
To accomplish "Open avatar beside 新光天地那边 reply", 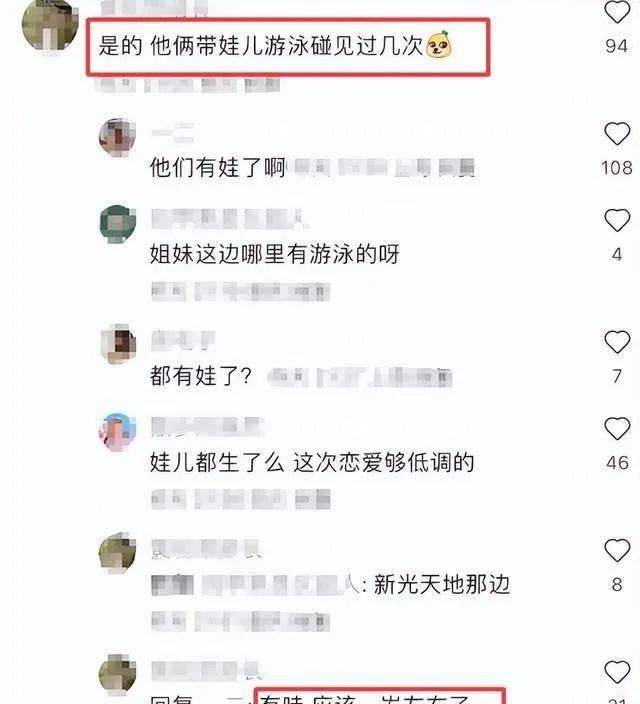I will coord(117,554).
